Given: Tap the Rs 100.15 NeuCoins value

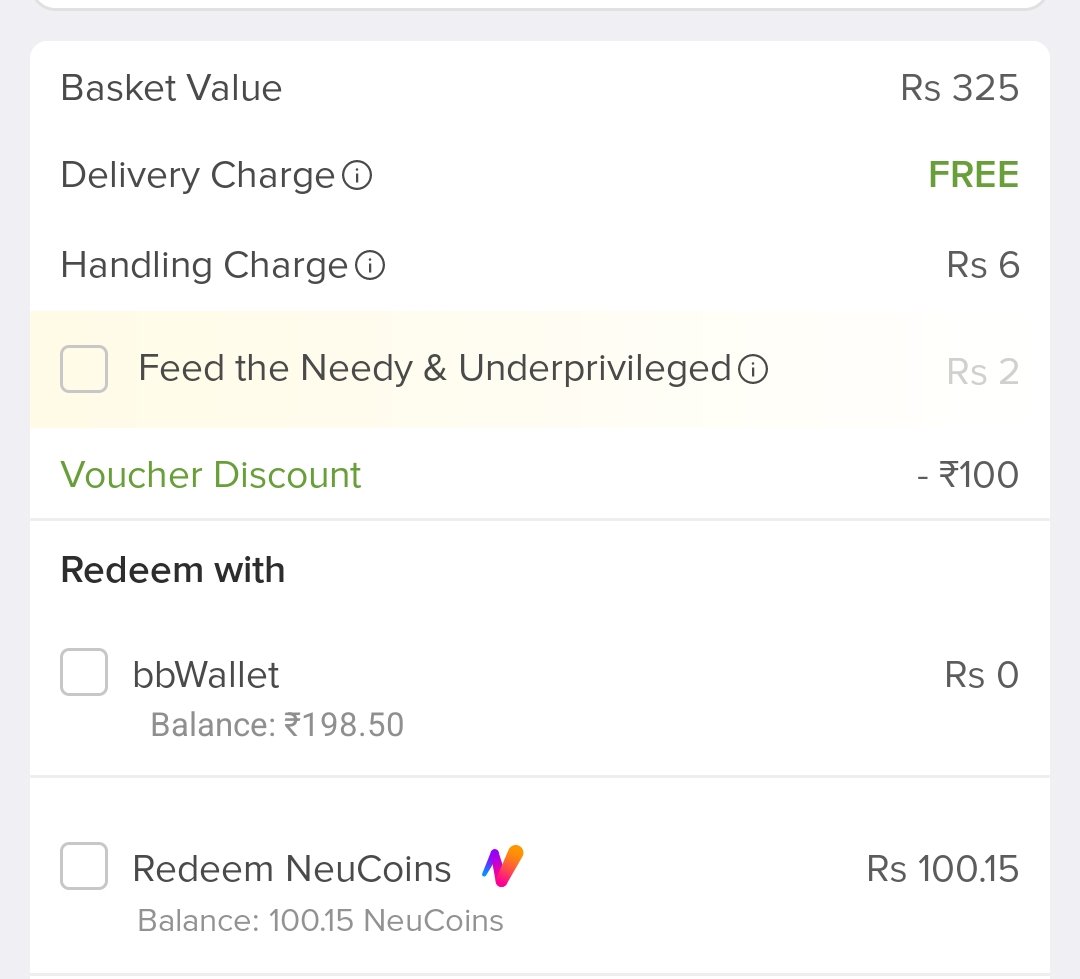Looking at the screenshot, I should [x=943, y=869].
